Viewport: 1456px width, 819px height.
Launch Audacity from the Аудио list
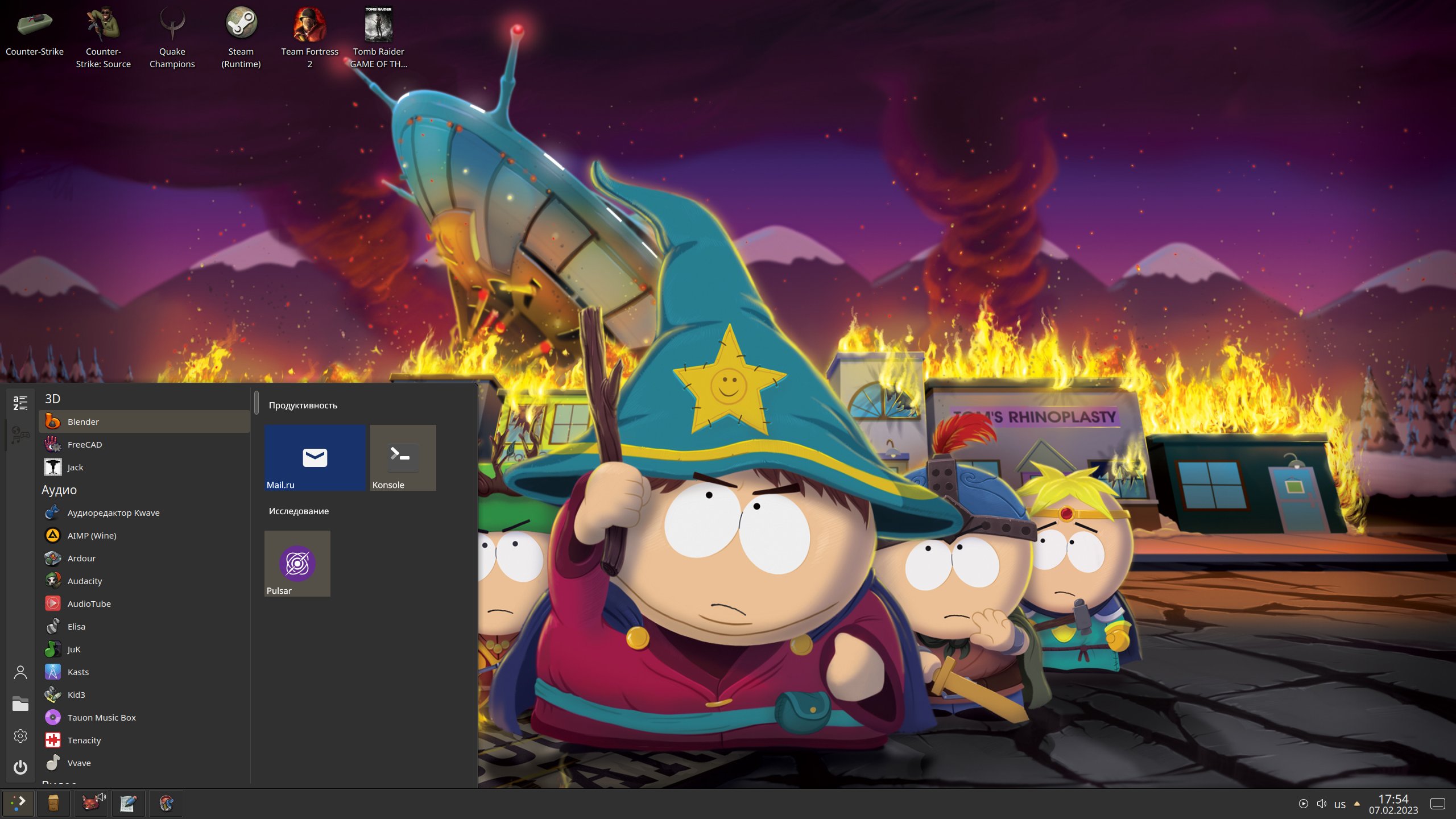144,581
